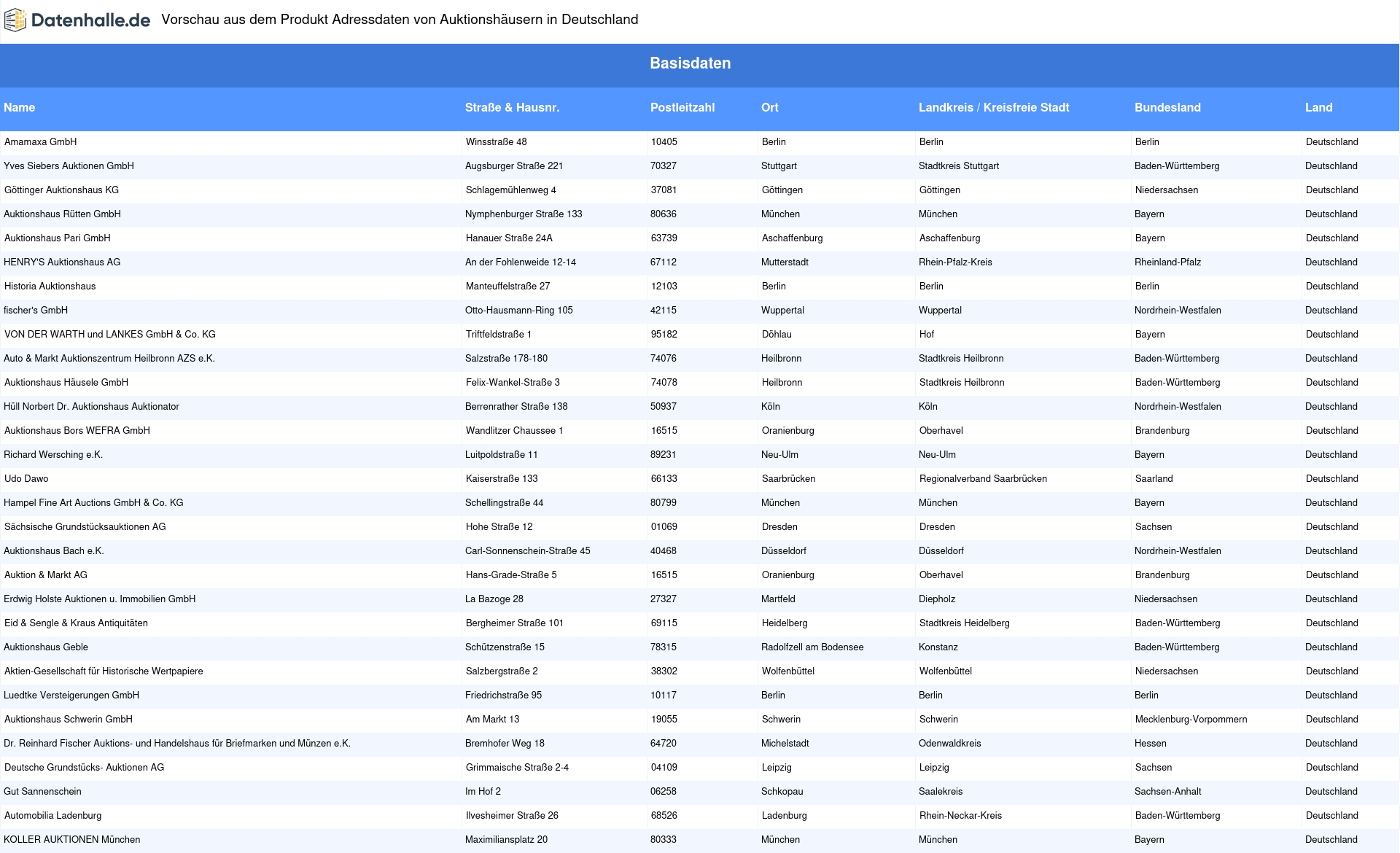Image resolution: width=1400 pixels, height=853 pixels.
Task: Click address Nymphenburger Straße 133
Action: click(524, 214)
